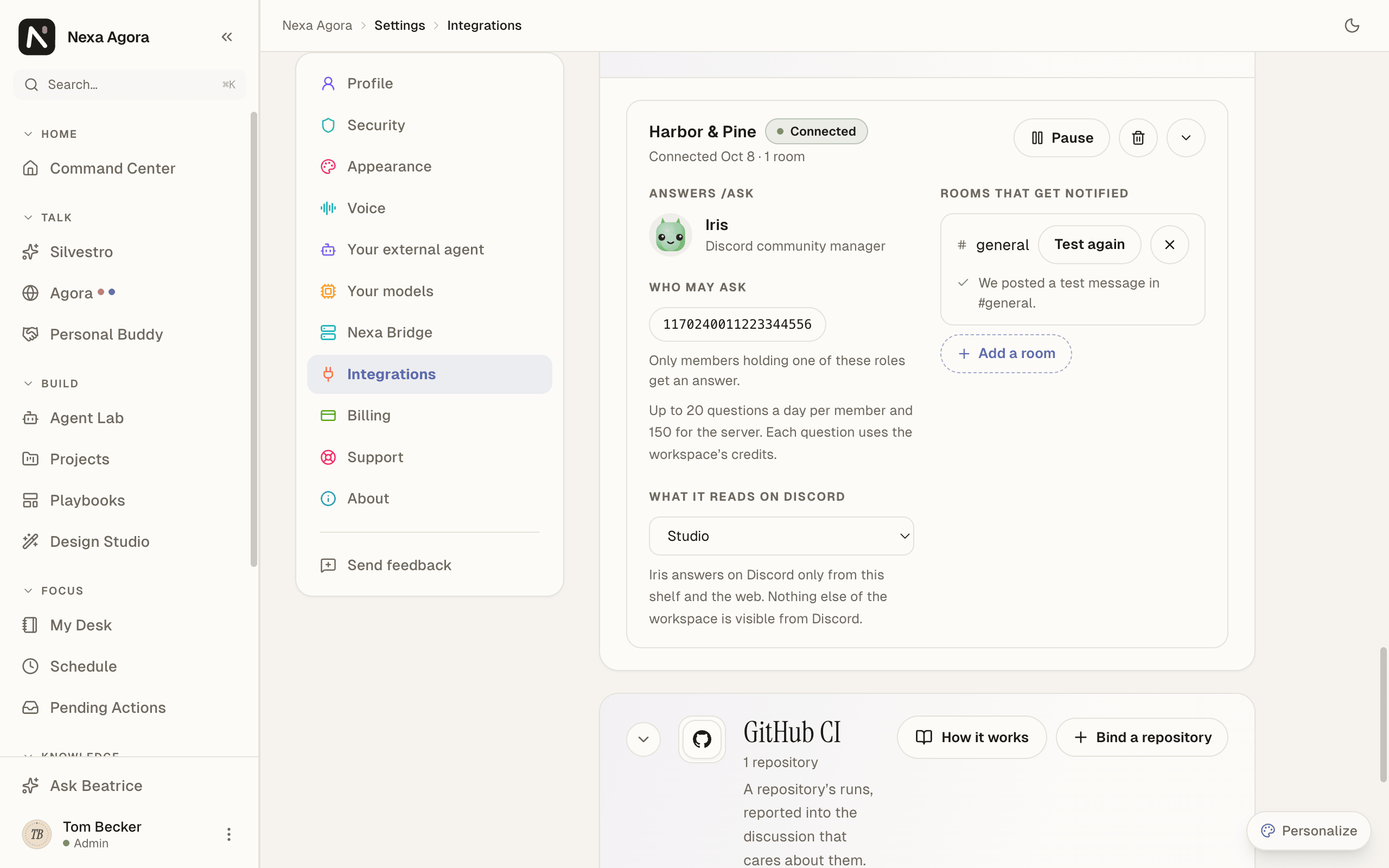Viewport: 1389px width, 868px height.
Task: Click the Nexa Agora logo
Action: pyautogui.click(x=37, y=37)
